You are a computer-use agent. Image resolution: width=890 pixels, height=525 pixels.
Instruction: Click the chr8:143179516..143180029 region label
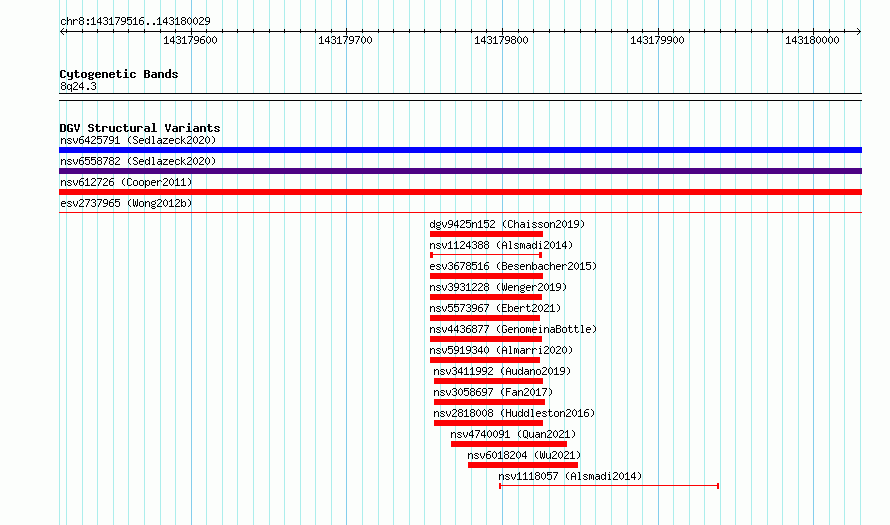coord(135,21)
